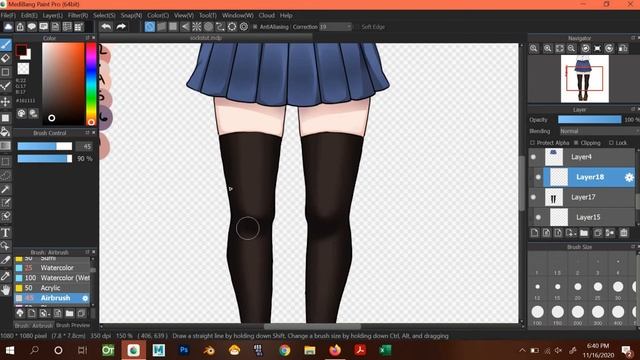Open Photoshop from Windows taskbar
This screenshot has width=640, height=360.
click(184, 350)
